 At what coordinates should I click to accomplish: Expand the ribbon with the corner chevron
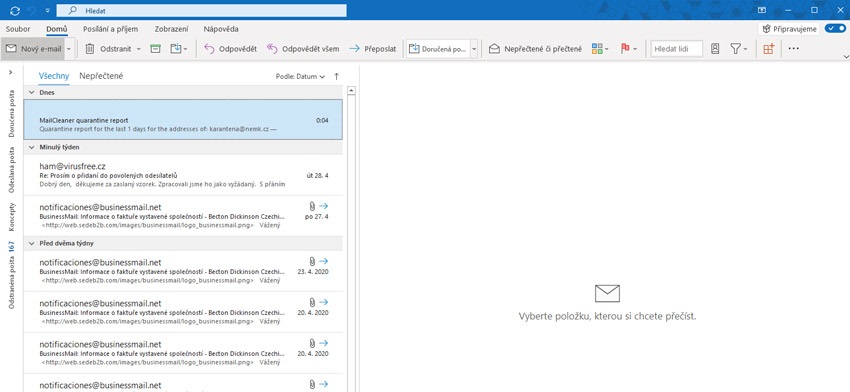coord(846,56)
